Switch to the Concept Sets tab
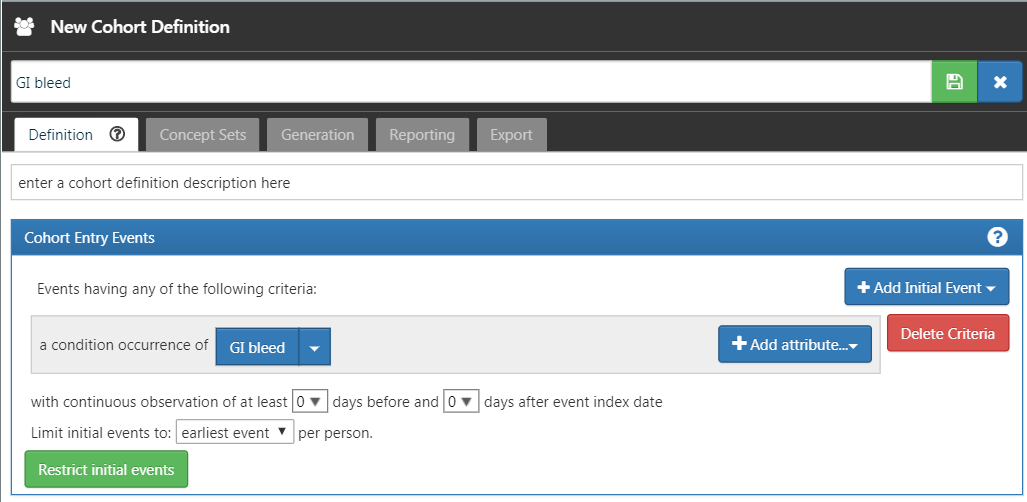The width and height of the screenshot is (1027, 502). 203,135
